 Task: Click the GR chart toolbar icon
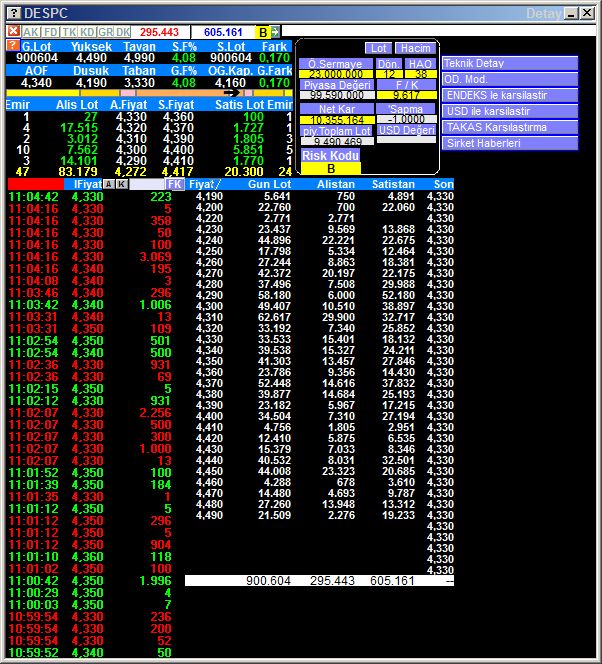point(105,32)
